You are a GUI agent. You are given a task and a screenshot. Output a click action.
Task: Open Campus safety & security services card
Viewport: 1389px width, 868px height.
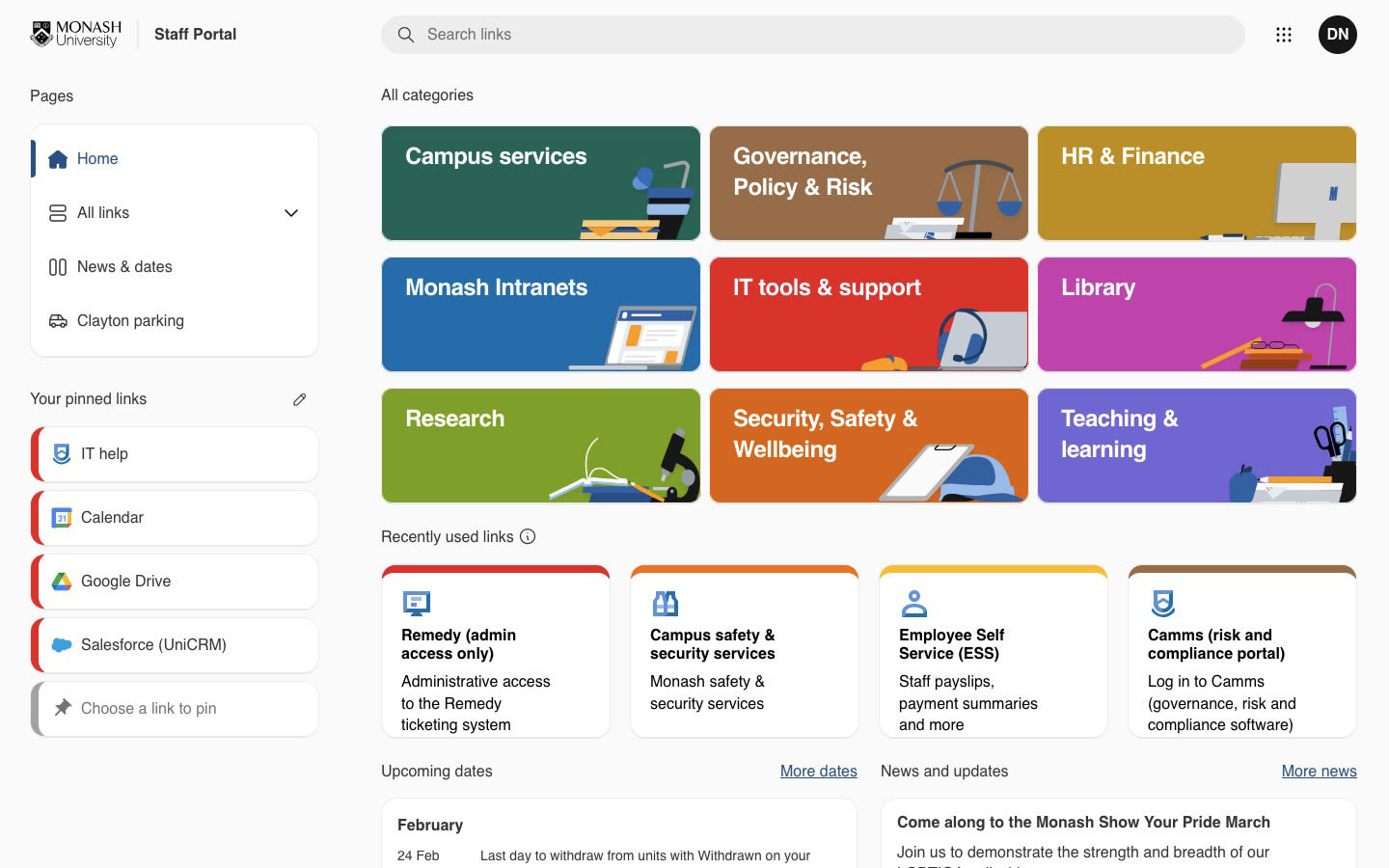pos(745,652)
